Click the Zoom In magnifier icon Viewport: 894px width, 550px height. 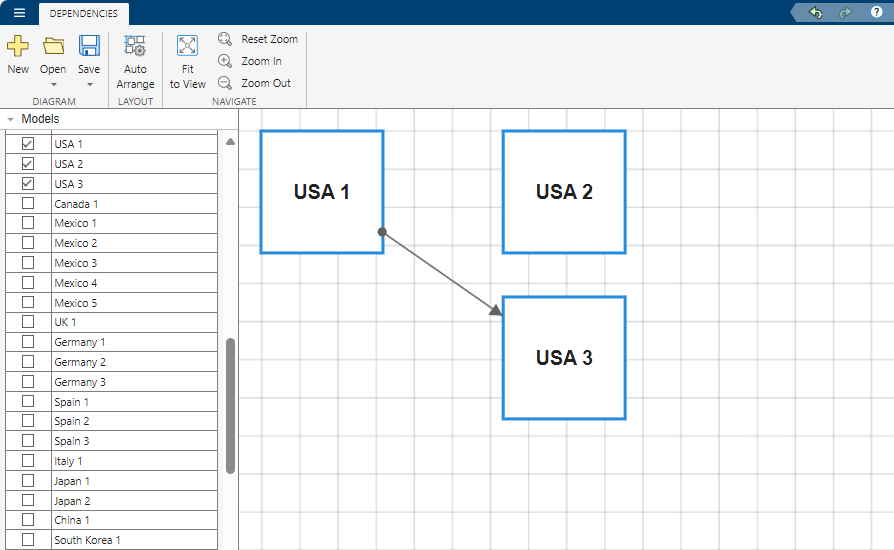225,61
